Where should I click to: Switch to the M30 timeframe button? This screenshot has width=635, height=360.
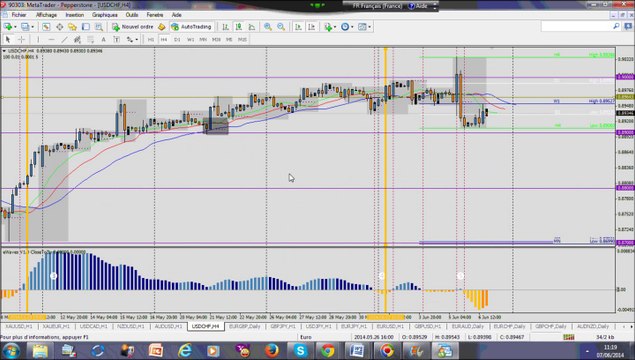216,39
